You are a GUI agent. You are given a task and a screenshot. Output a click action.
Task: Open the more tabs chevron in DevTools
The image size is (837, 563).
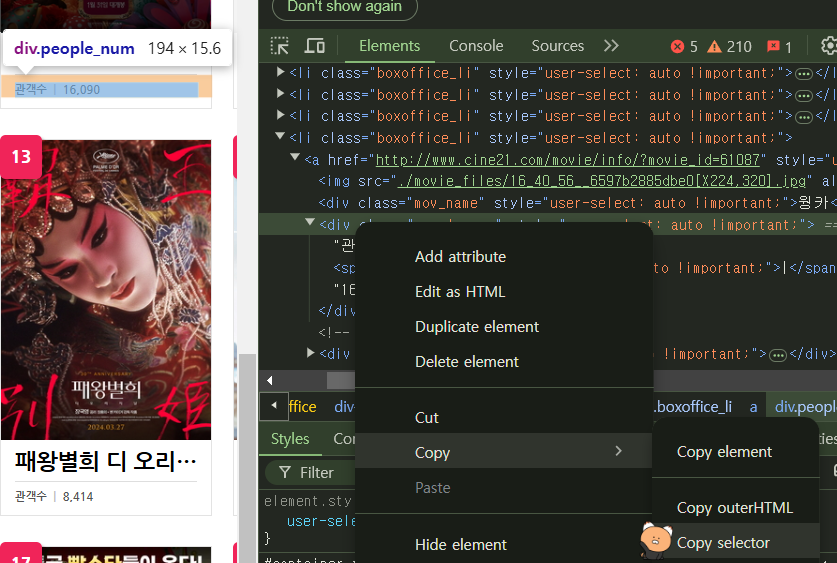click(611, 46)
